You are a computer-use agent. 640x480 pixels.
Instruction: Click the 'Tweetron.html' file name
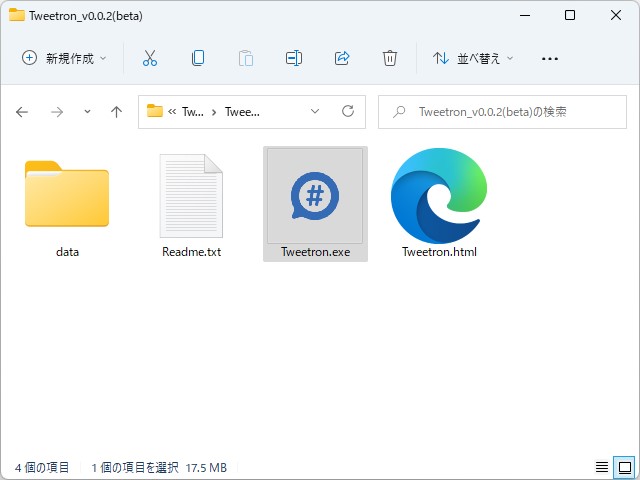coord(439,252)
